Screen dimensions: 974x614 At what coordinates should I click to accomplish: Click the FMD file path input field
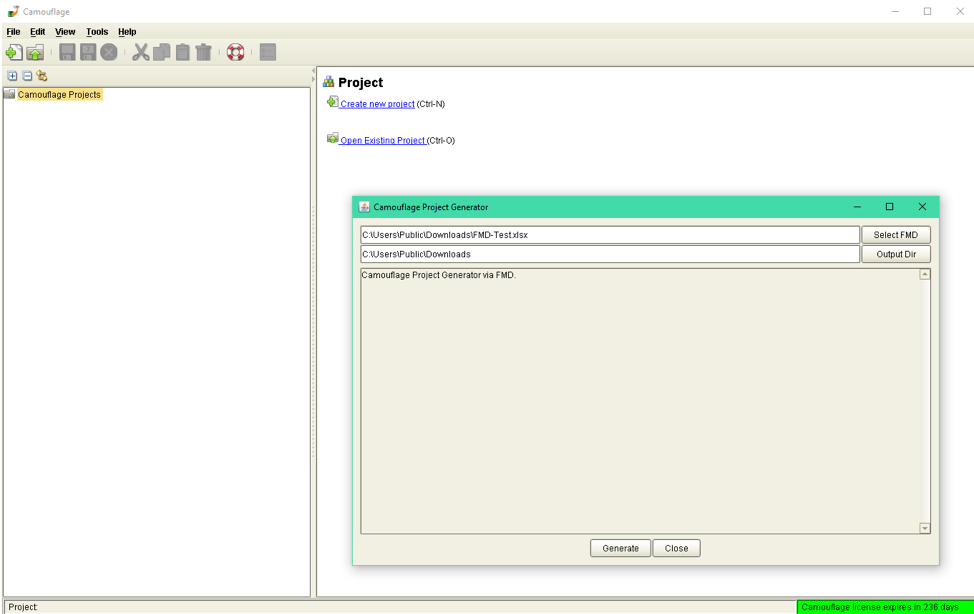click(609, 235)
